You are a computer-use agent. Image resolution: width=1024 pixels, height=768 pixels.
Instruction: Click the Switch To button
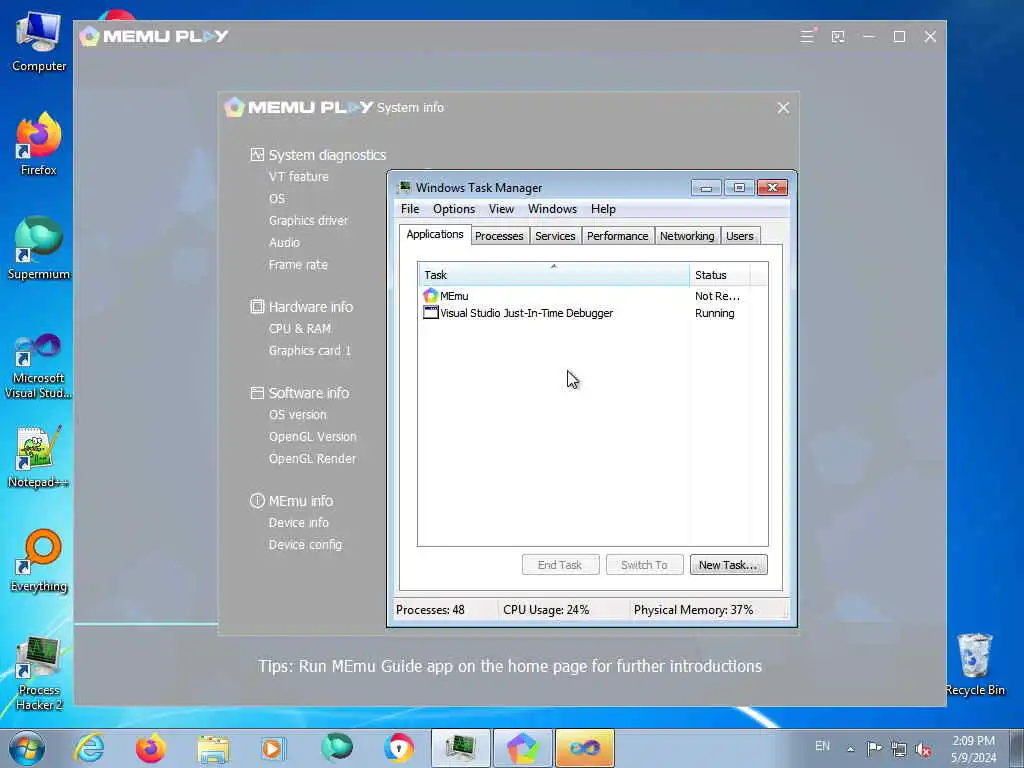click(644, 565)
